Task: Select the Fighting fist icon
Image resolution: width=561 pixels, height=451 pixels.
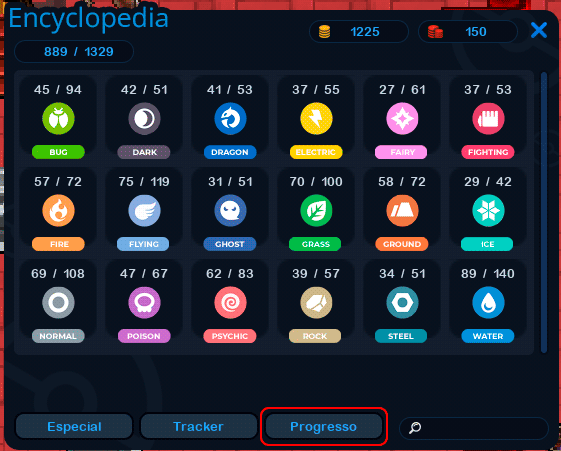Action: [488, 118]
